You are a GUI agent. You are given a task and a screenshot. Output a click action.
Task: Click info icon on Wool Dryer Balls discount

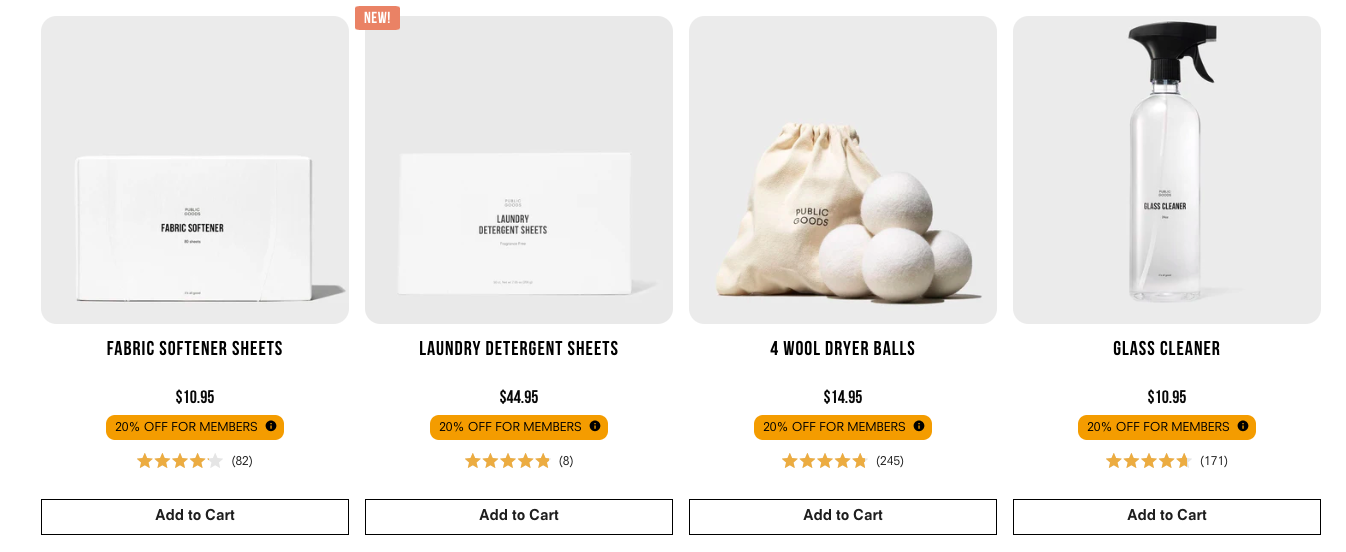click(919, 426)
